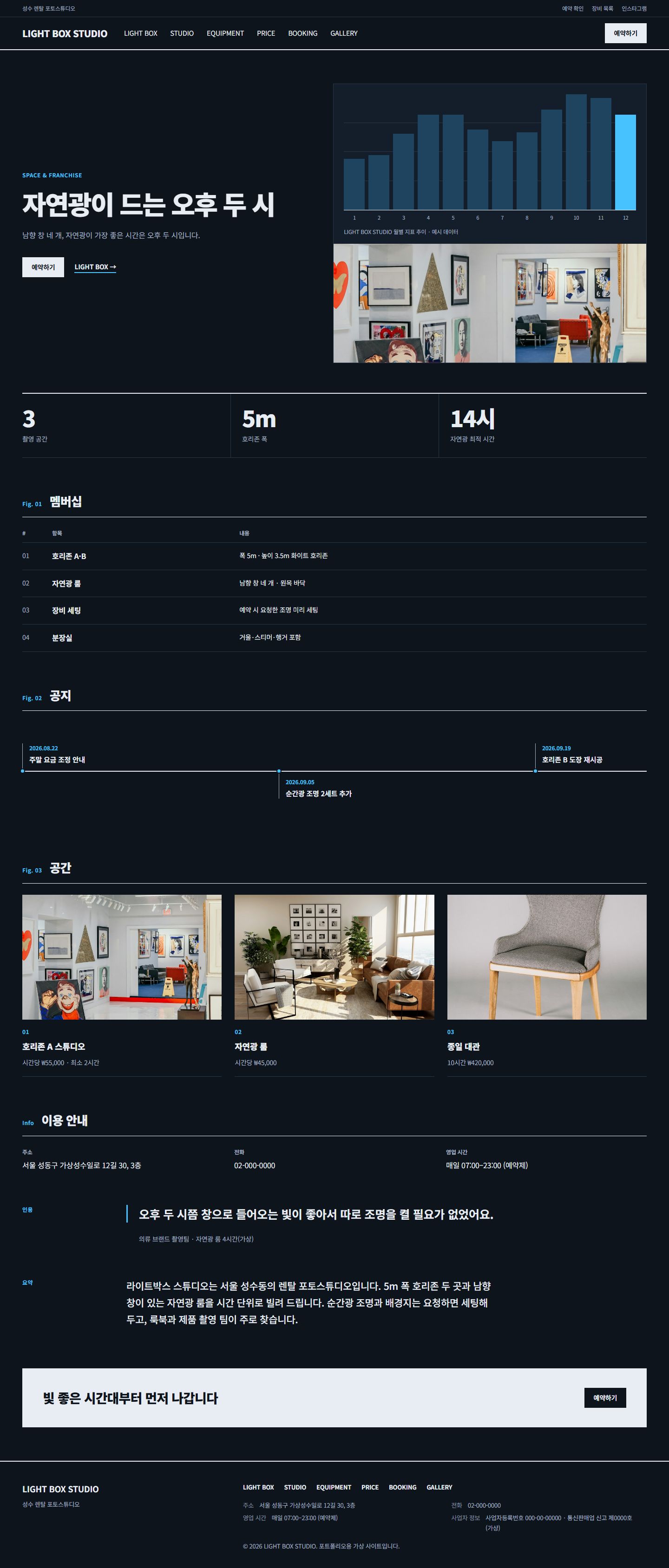Open the footer STUDIO link

tap(295, 1487)
